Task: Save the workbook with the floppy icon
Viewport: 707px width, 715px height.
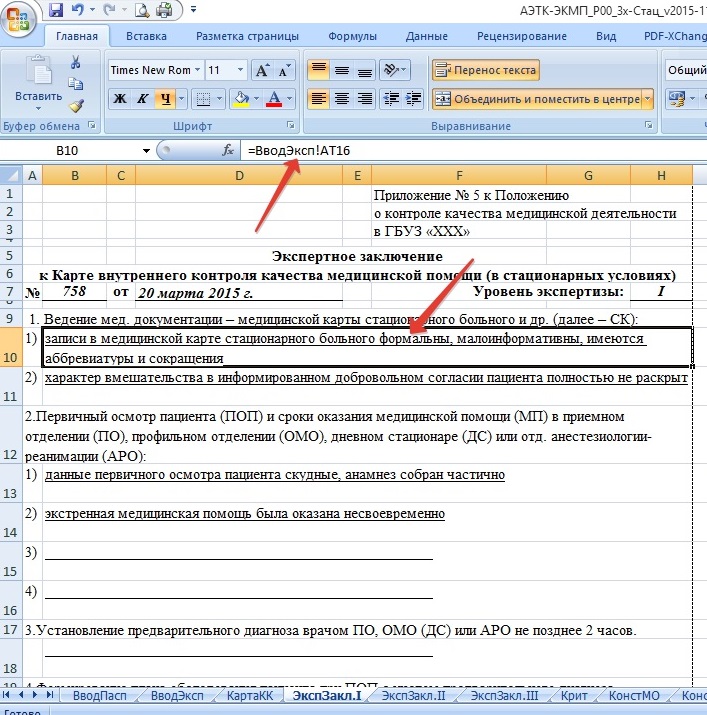Action: [x=56, y=10]
